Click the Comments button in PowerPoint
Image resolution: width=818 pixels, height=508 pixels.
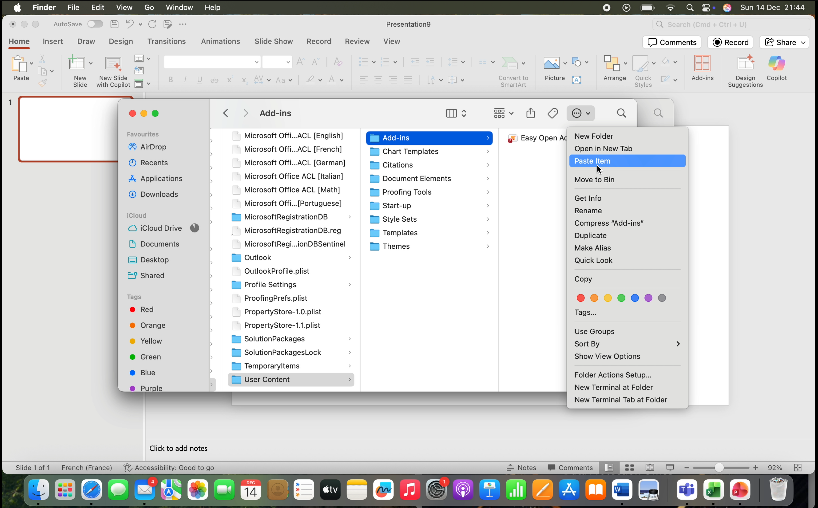tap(671, 42)
